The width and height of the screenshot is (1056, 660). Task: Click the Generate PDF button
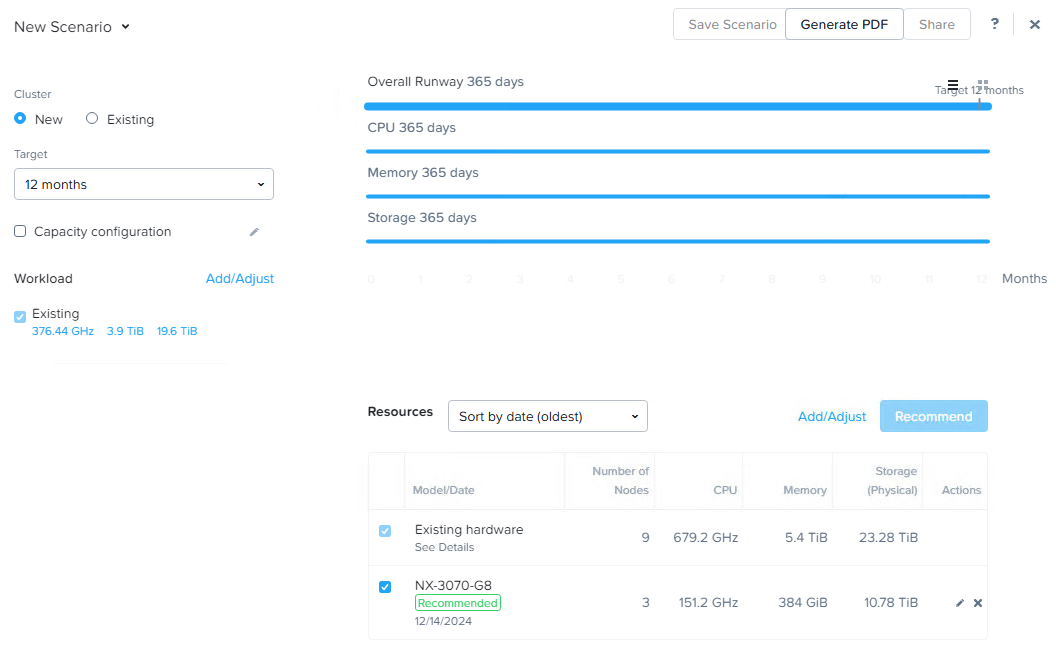(844, 24)
